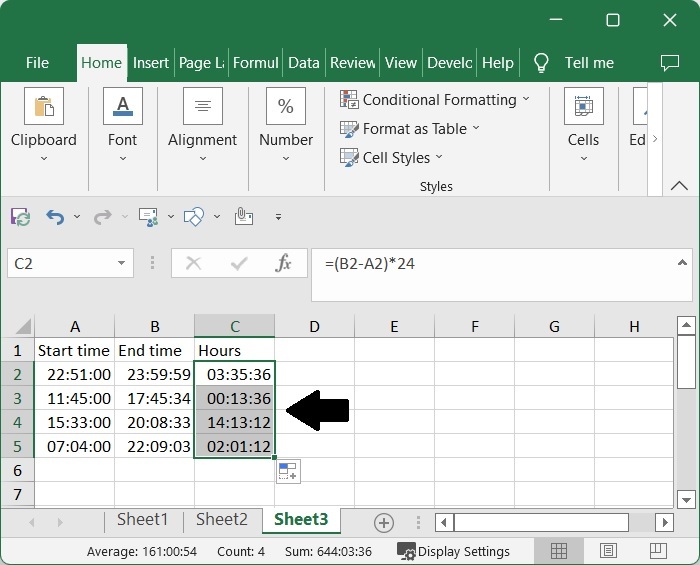Open the Alignment group
Screen dimensions: 700x565
point(203,125)
